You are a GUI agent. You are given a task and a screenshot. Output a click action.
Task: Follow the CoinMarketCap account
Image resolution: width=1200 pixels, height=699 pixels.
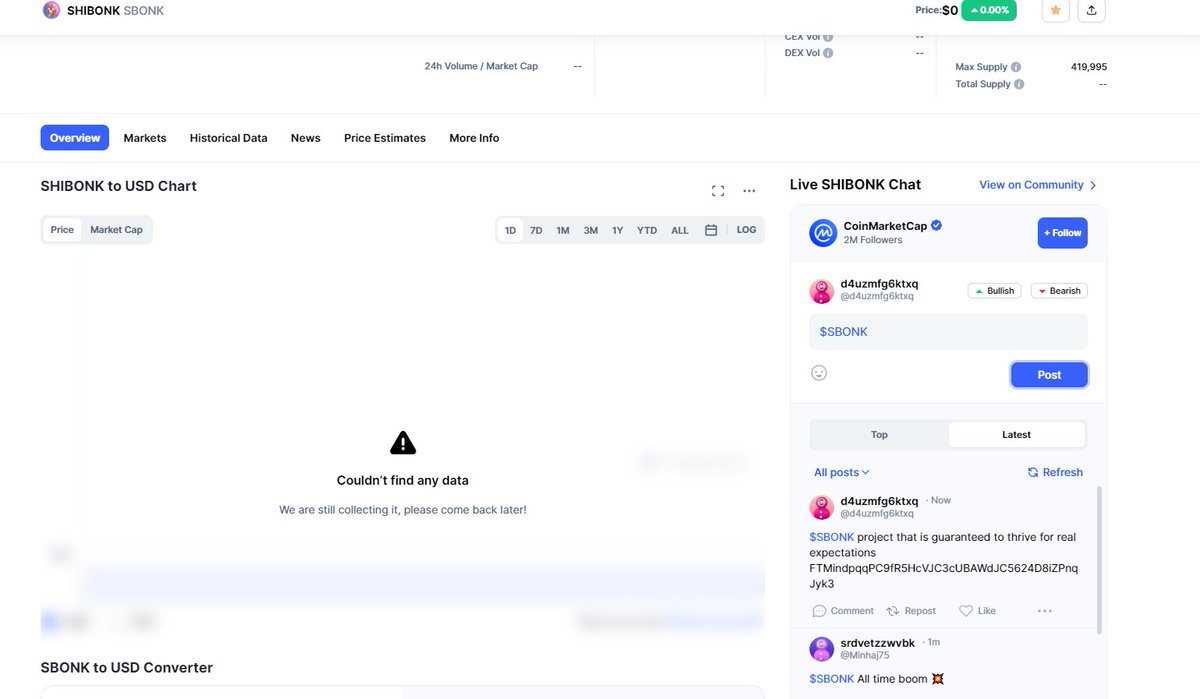[1062, 233]
